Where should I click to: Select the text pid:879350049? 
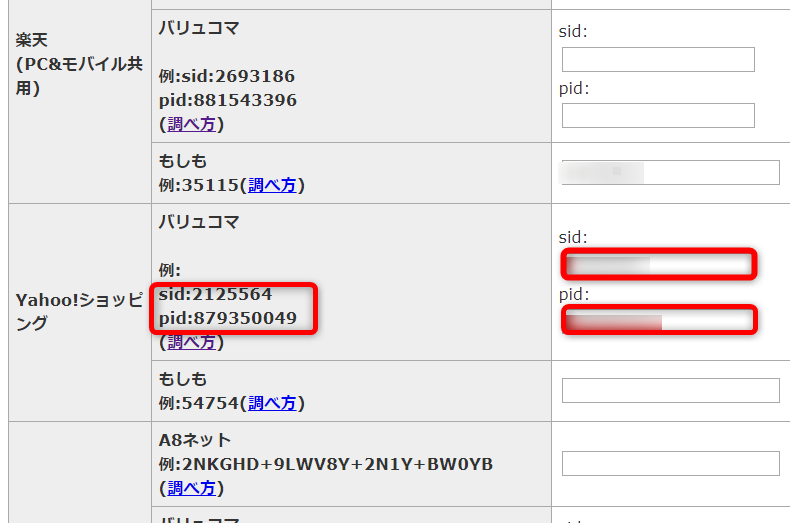tap(228, 318)
